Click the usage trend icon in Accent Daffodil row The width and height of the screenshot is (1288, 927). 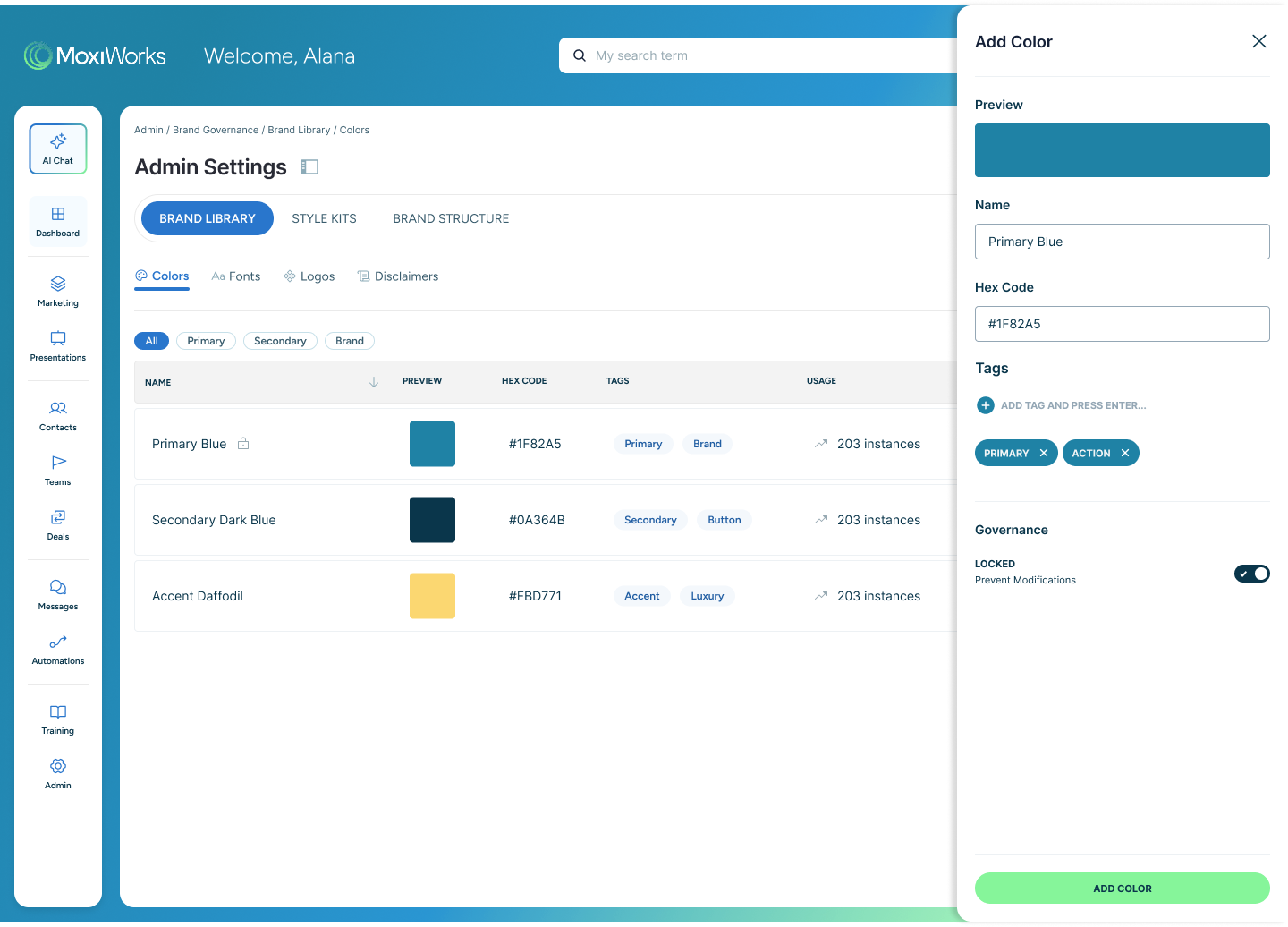pos(821,596)
